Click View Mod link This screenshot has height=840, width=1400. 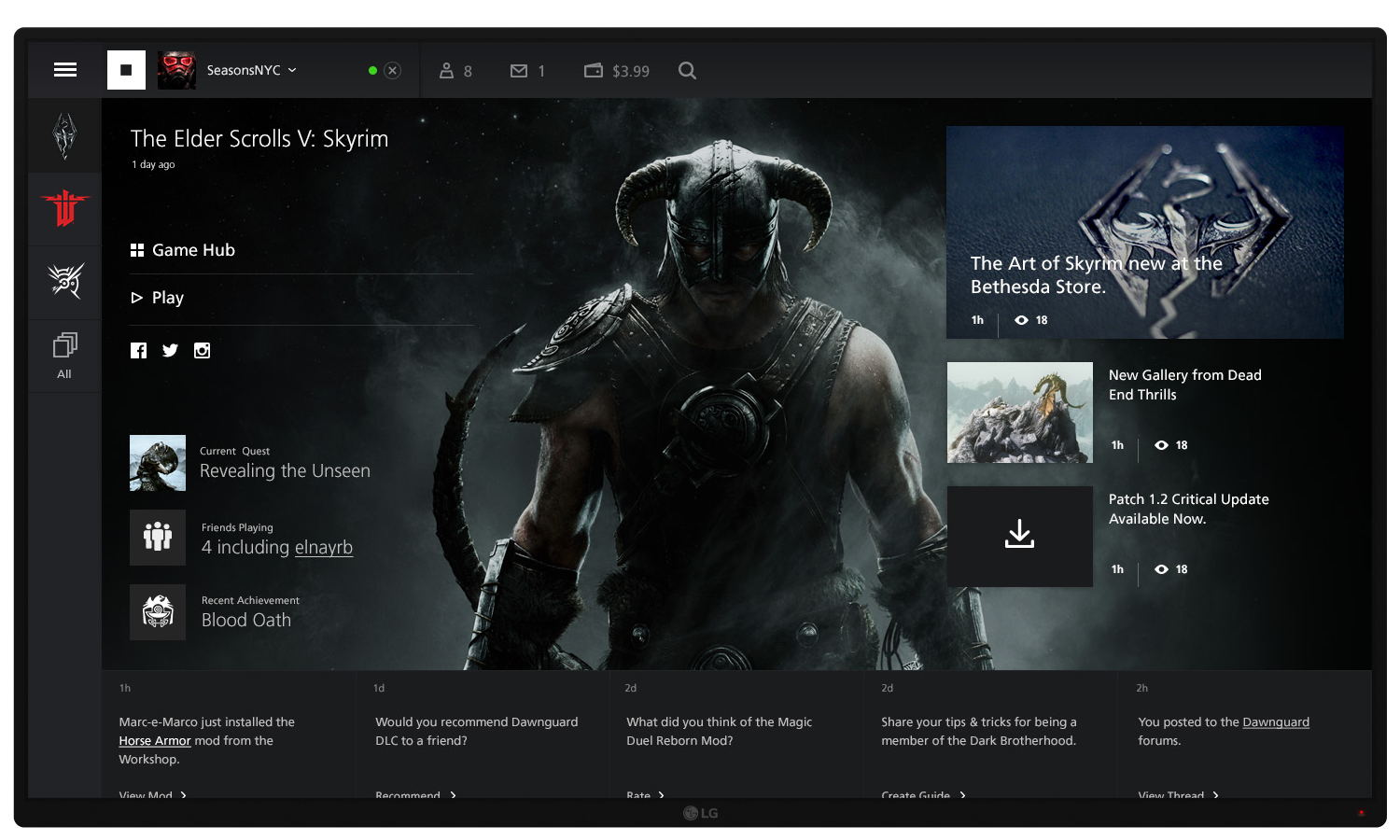[x=153, y=795]
